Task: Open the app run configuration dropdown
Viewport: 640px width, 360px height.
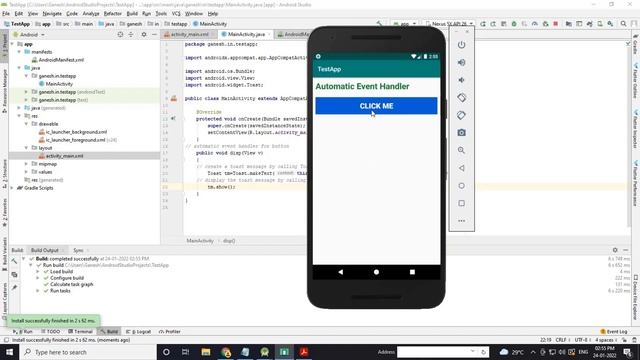Action: coord(404,24)
